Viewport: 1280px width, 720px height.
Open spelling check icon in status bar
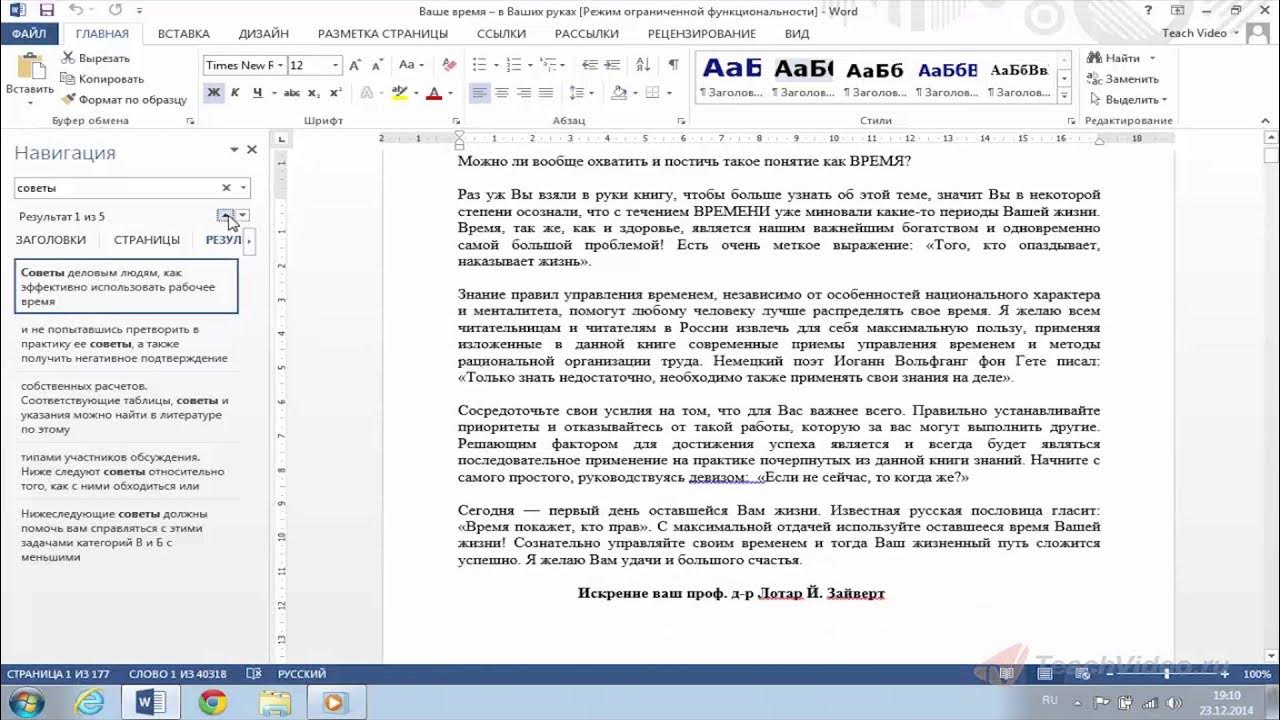point(254,674)
